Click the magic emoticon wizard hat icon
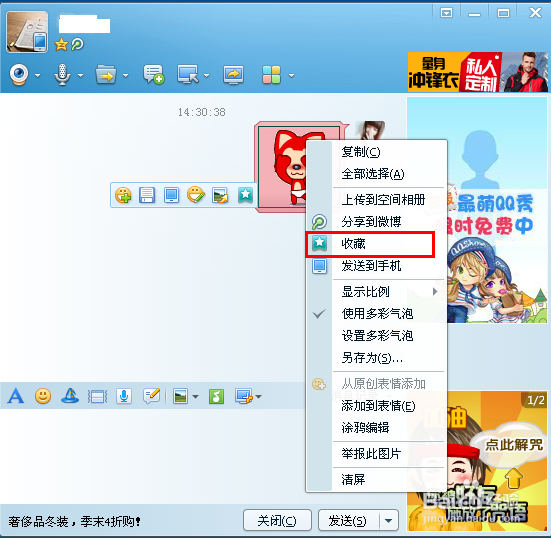 click(x=70, y=396)
